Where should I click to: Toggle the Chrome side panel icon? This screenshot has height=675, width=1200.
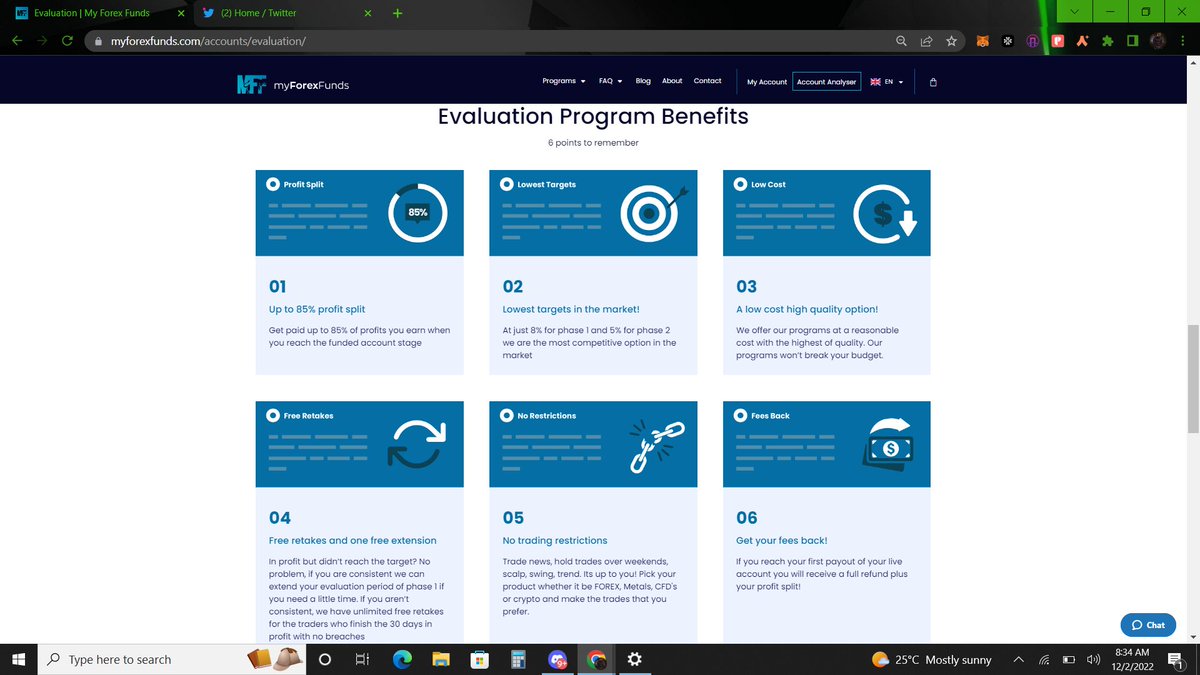coord(1131,41)
